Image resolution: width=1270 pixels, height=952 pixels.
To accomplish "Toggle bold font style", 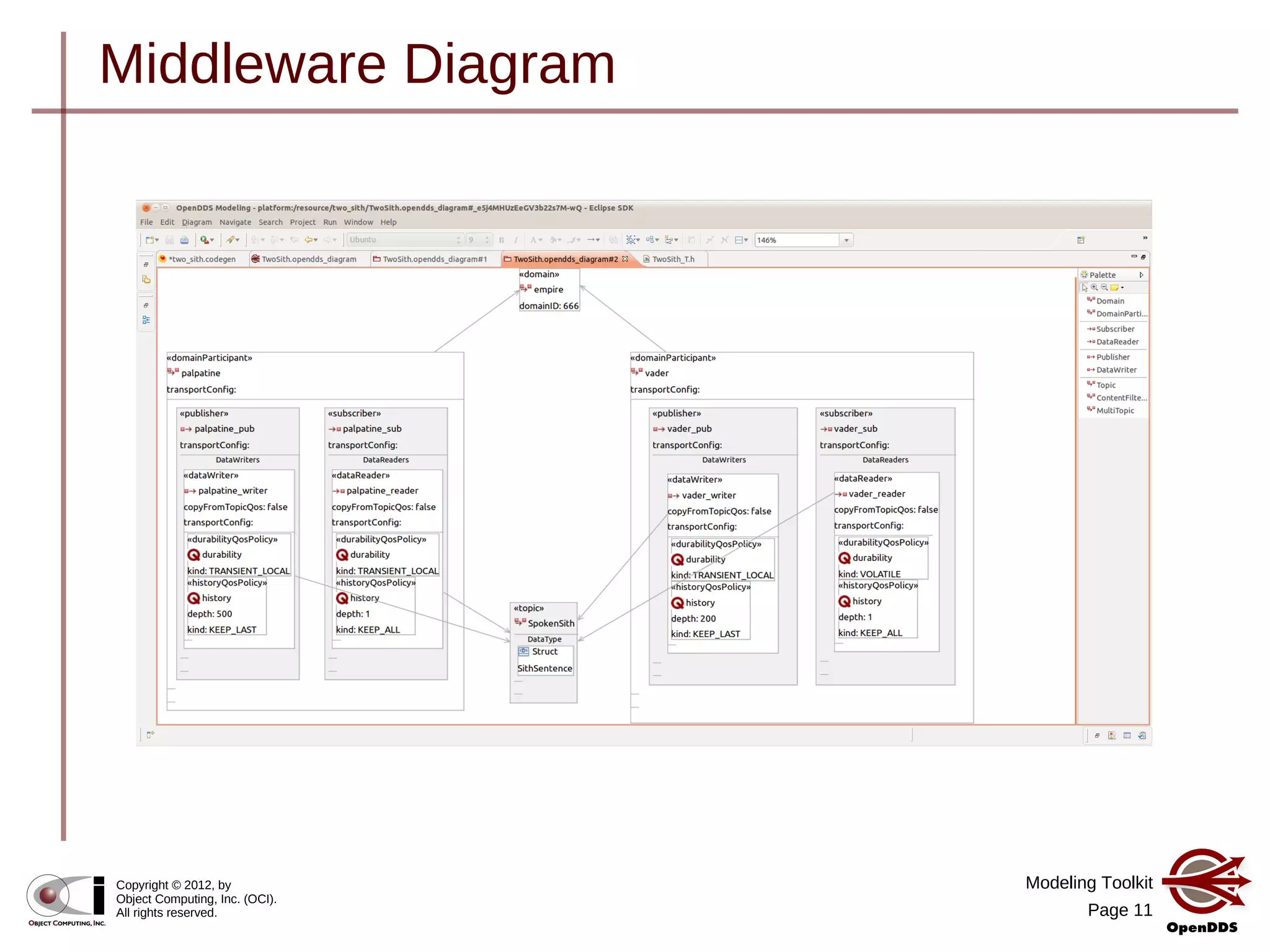I will point(502,240).
